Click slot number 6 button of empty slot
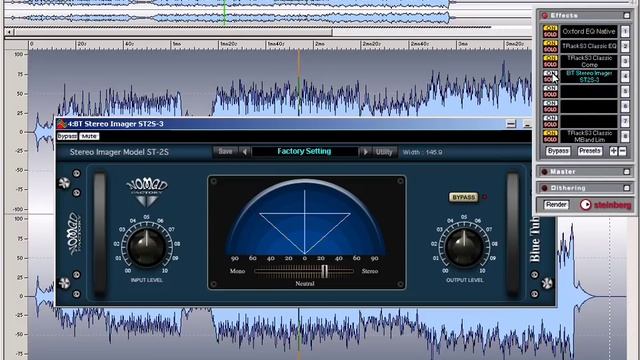Viewport: 640px width, 360px height. pyautogui.click(x=625, y=107)
